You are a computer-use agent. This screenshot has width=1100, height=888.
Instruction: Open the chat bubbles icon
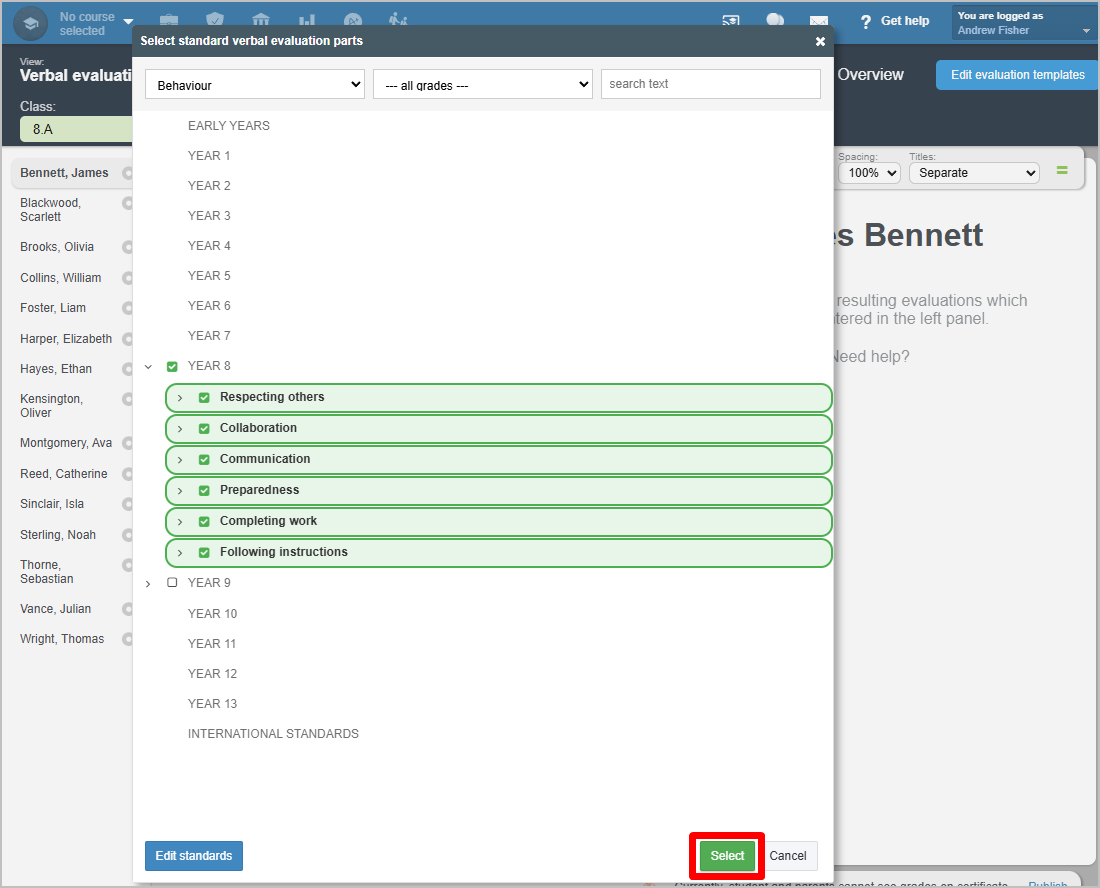(x=775, y=21)
